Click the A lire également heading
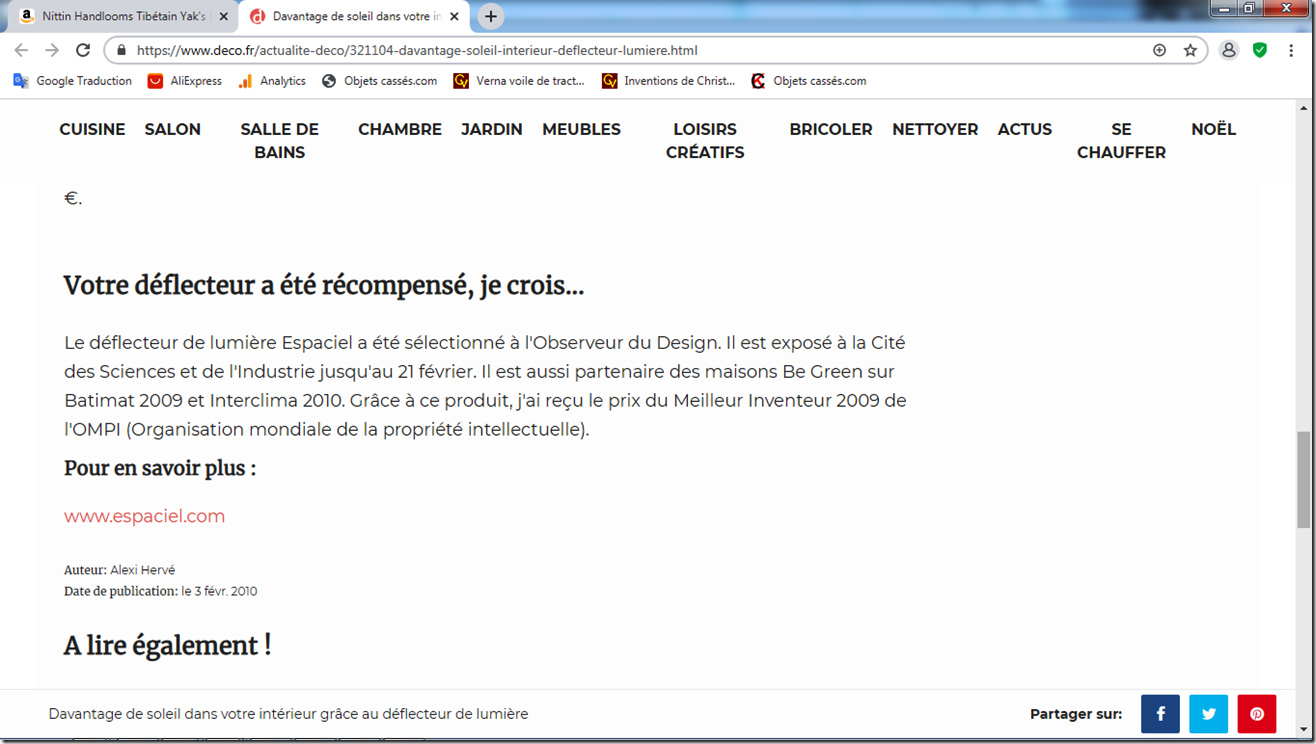Image resolution: width=1316 pixels, height=744 pixels. [x=167, y=646]
